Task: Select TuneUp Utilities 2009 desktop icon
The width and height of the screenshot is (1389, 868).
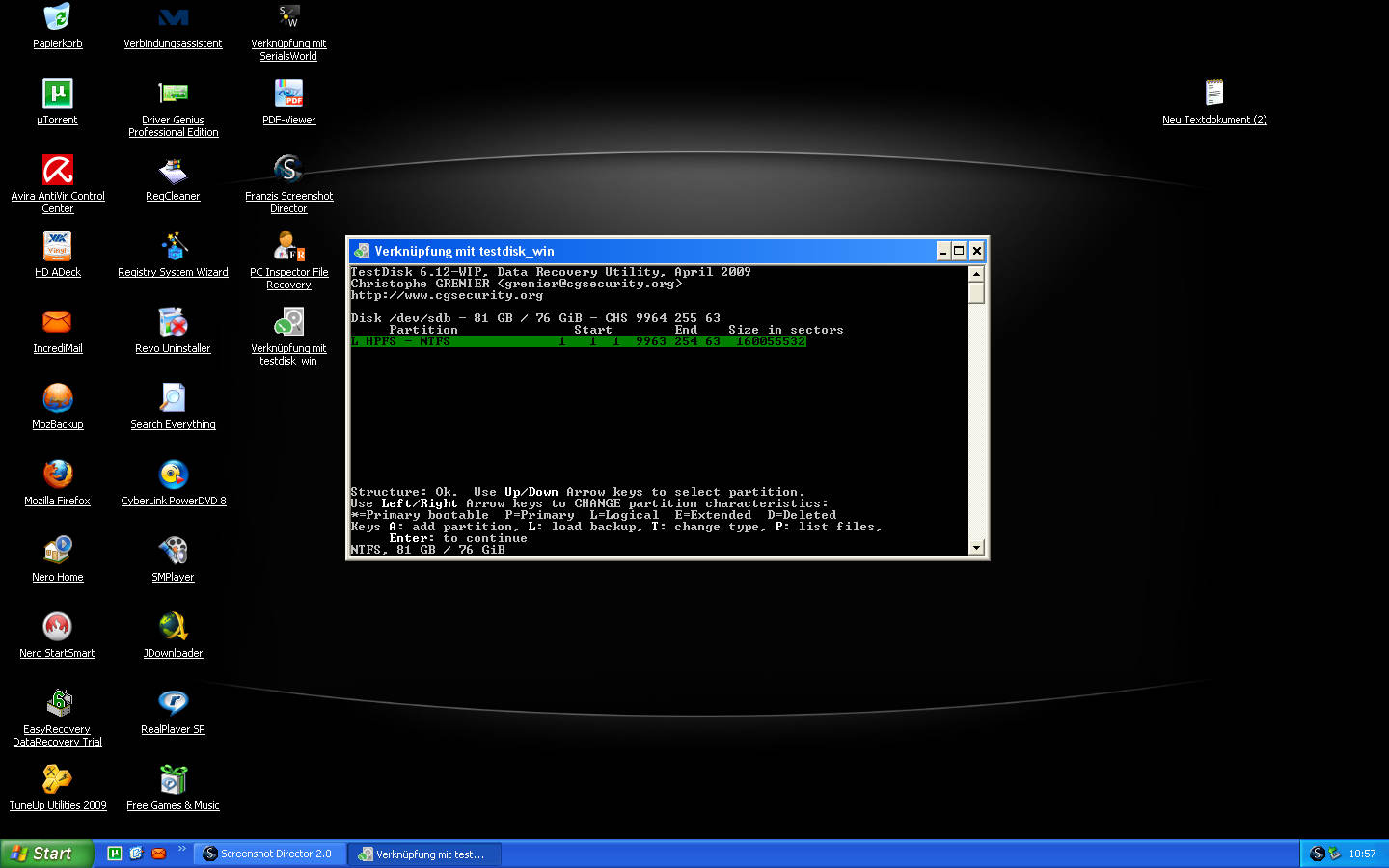Action: 57,779
